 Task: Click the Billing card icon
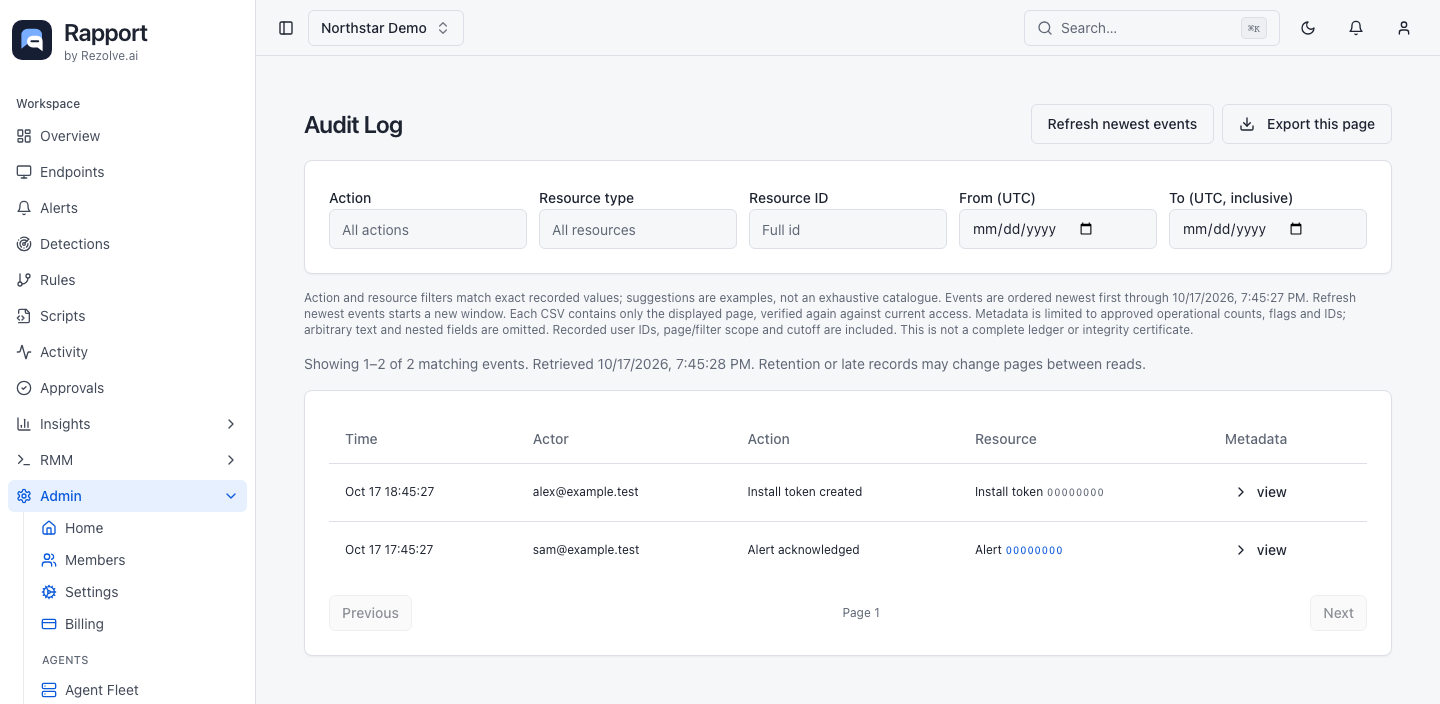[x=49, y=624]
